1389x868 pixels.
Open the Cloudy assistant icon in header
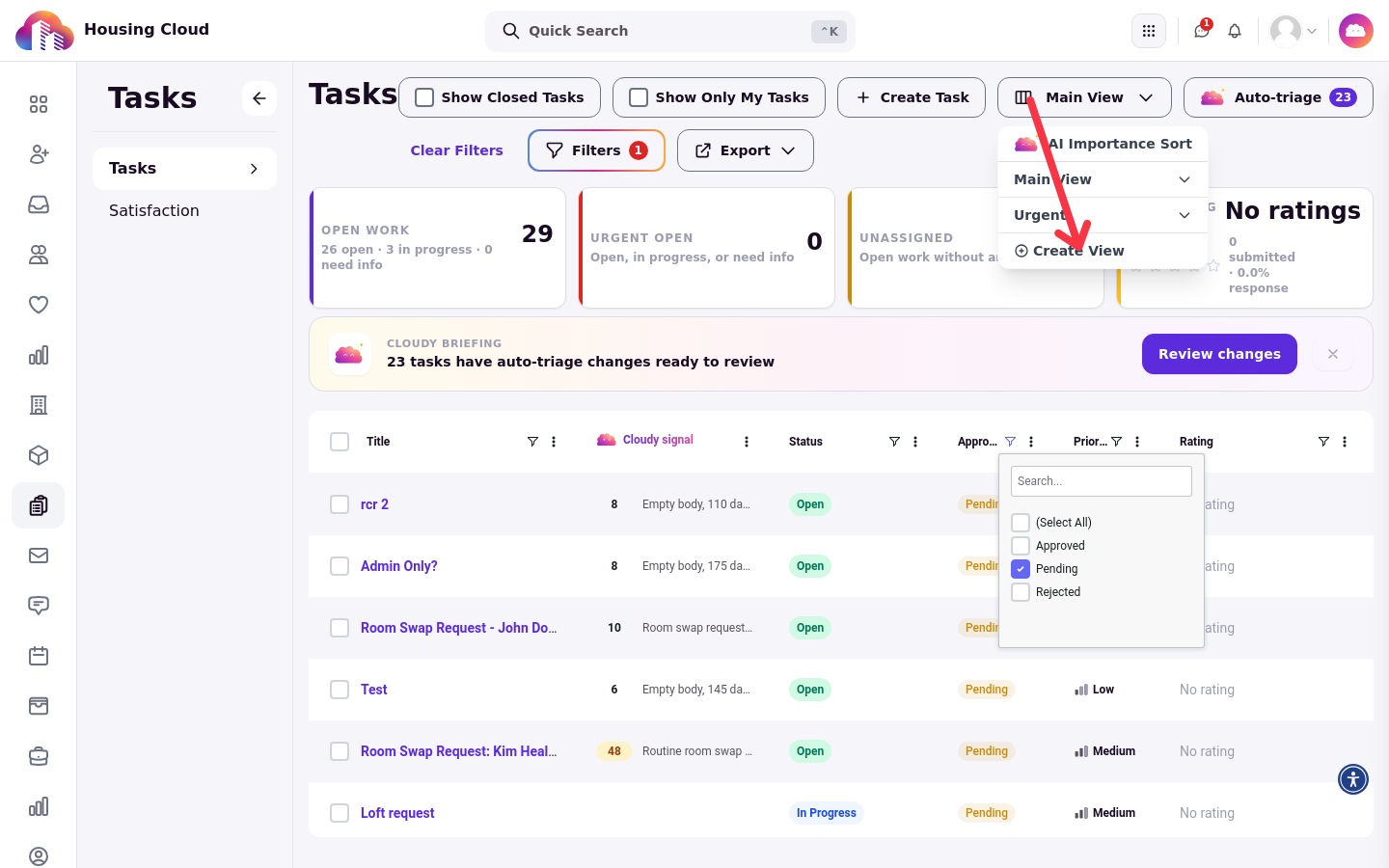click(1355, 31)
